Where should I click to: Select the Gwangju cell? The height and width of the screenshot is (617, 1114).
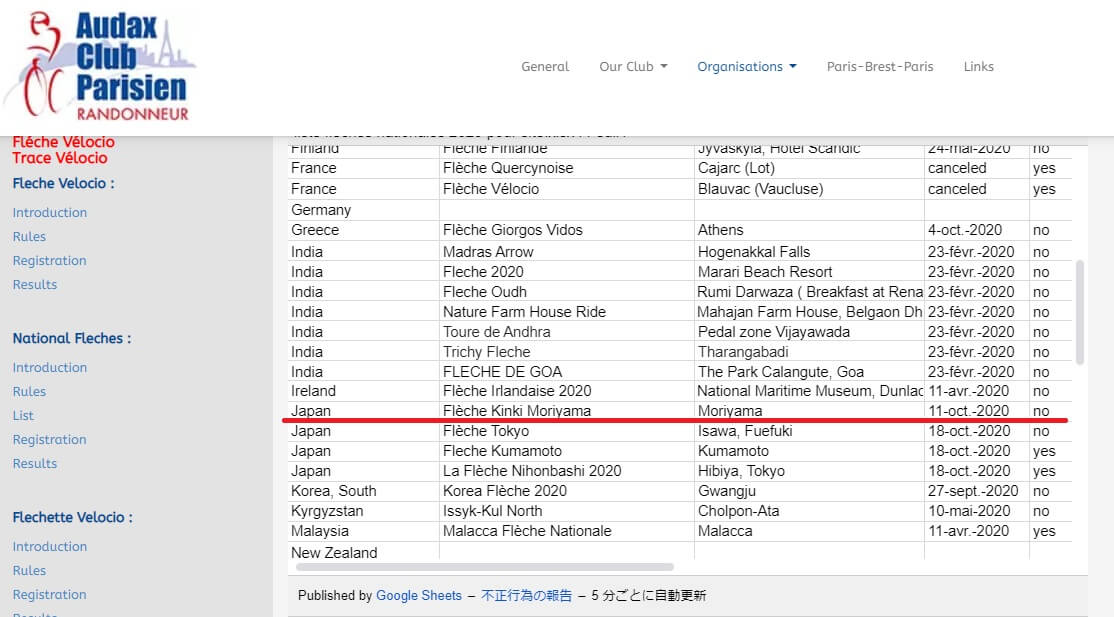[809, 490]
